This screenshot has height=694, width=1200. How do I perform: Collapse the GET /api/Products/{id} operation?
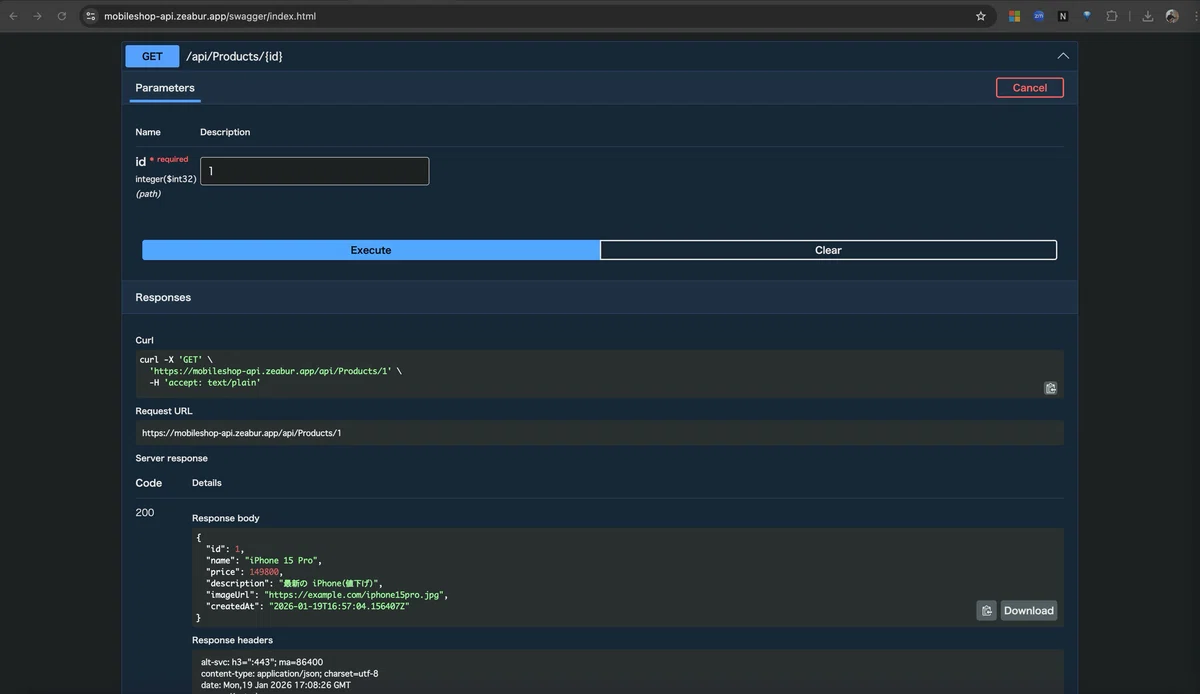pos(1063,56)
